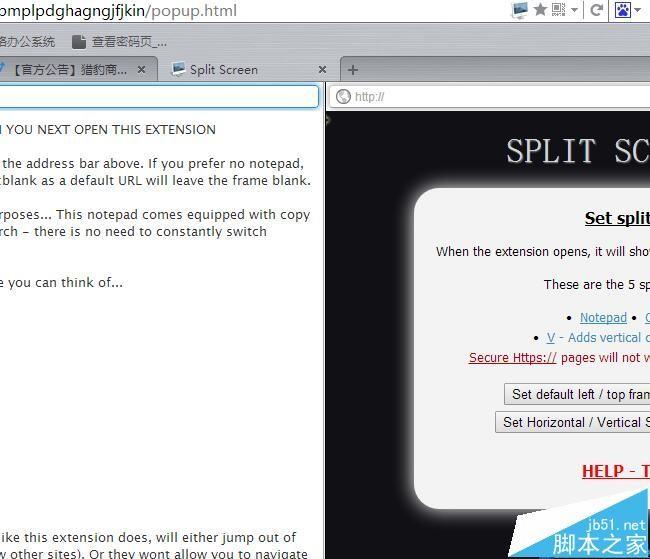Screen dimensions: 650x559
Task: Close the Split Screen tab
Action: [x=323, y=69]
